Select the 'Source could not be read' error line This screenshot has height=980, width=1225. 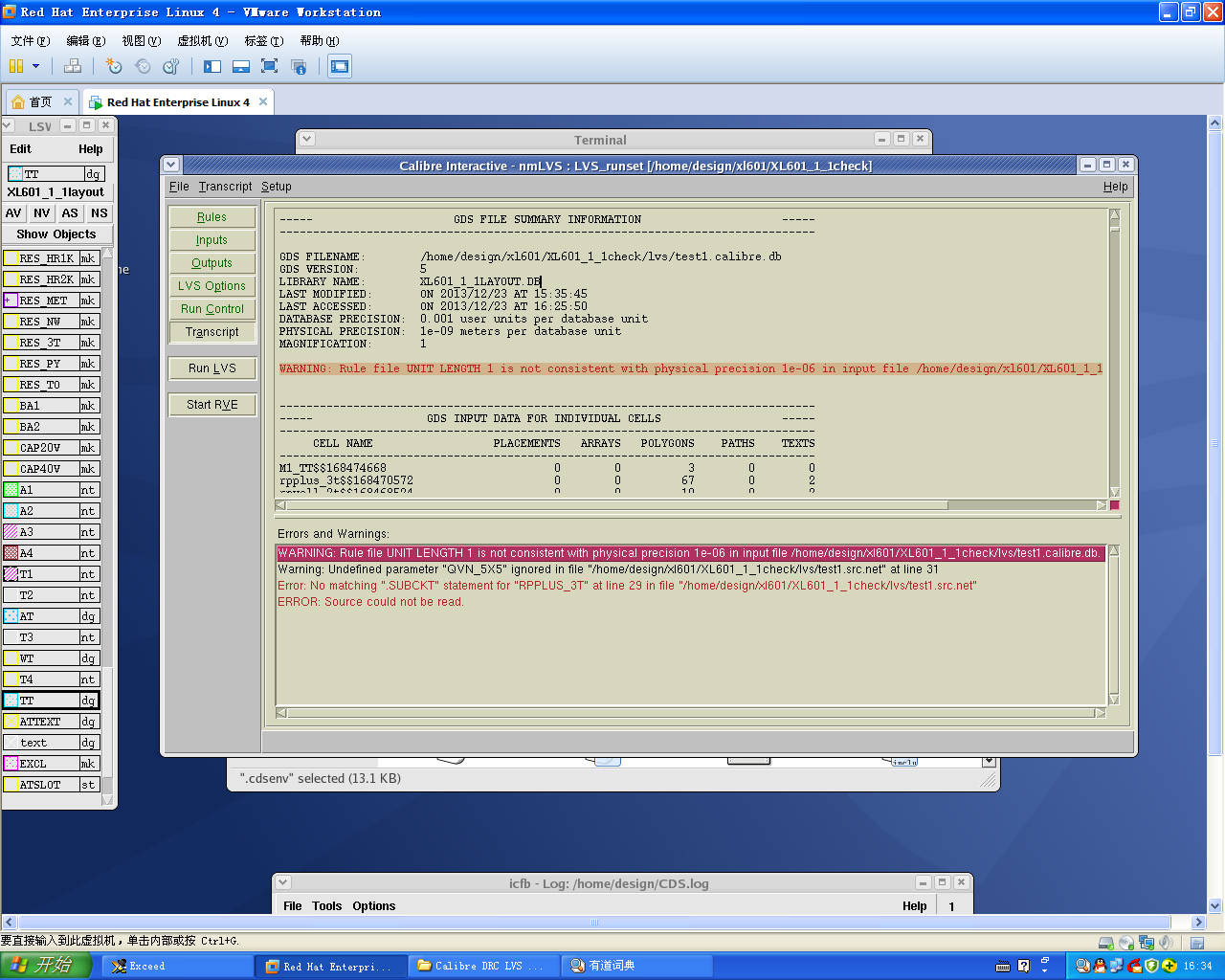(370, 602)
